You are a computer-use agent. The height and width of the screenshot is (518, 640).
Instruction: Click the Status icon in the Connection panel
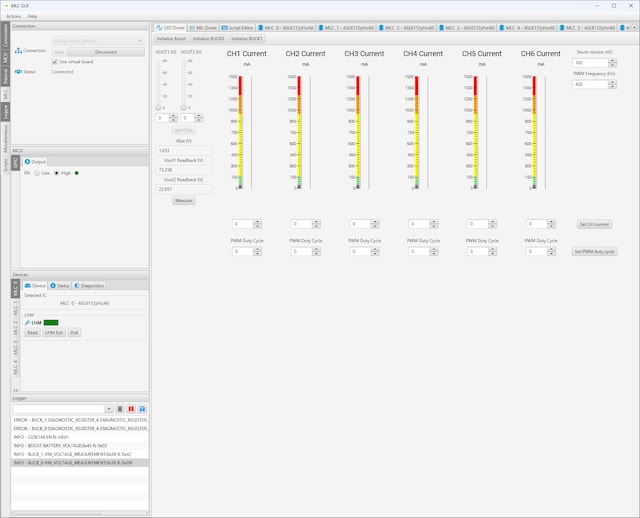click(18, 71)
